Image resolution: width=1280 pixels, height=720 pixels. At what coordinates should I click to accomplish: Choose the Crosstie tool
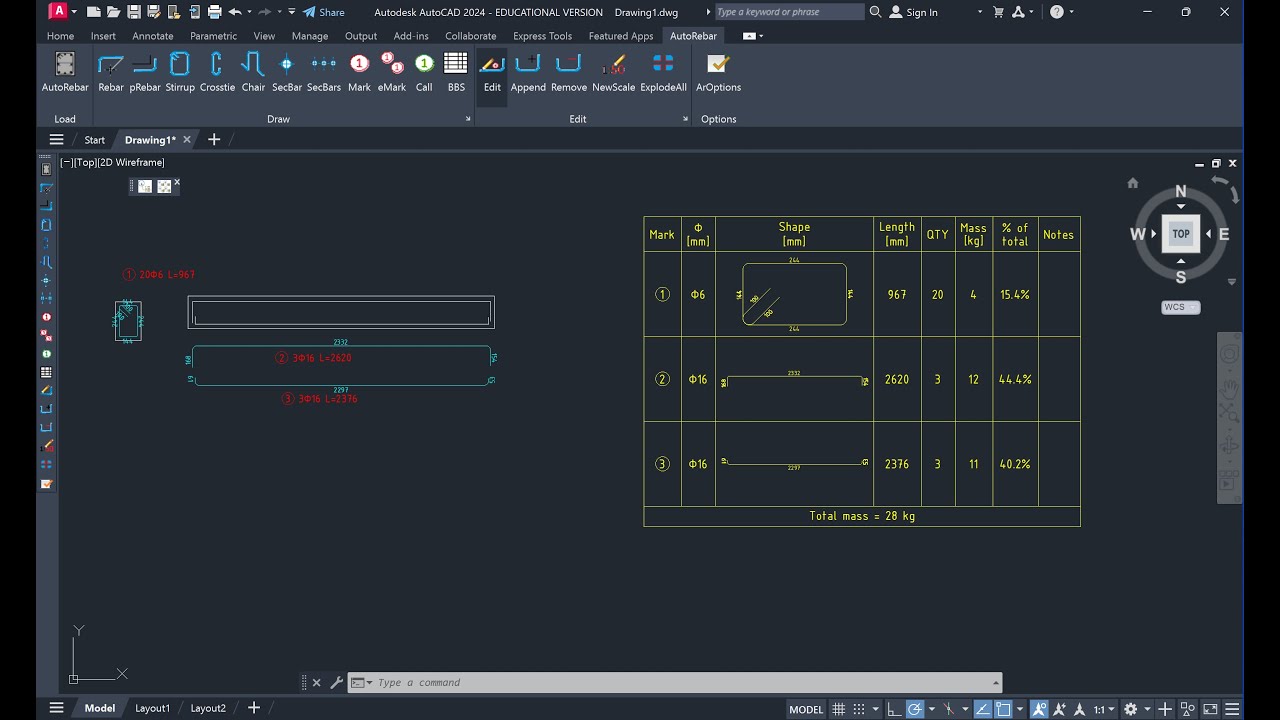click(217, 73)
